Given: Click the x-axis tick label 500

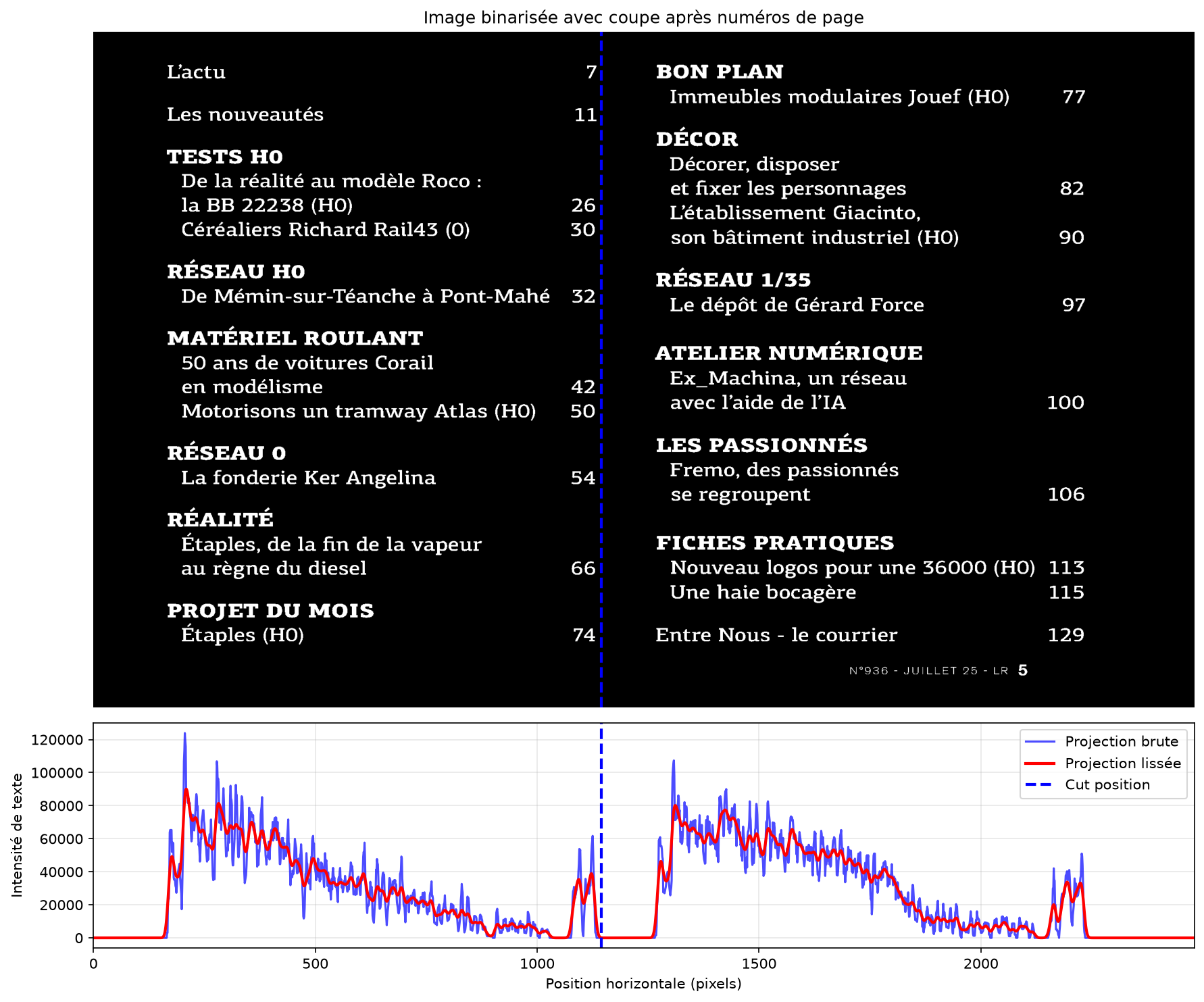Looking at the screenshot, I should 315,964.
